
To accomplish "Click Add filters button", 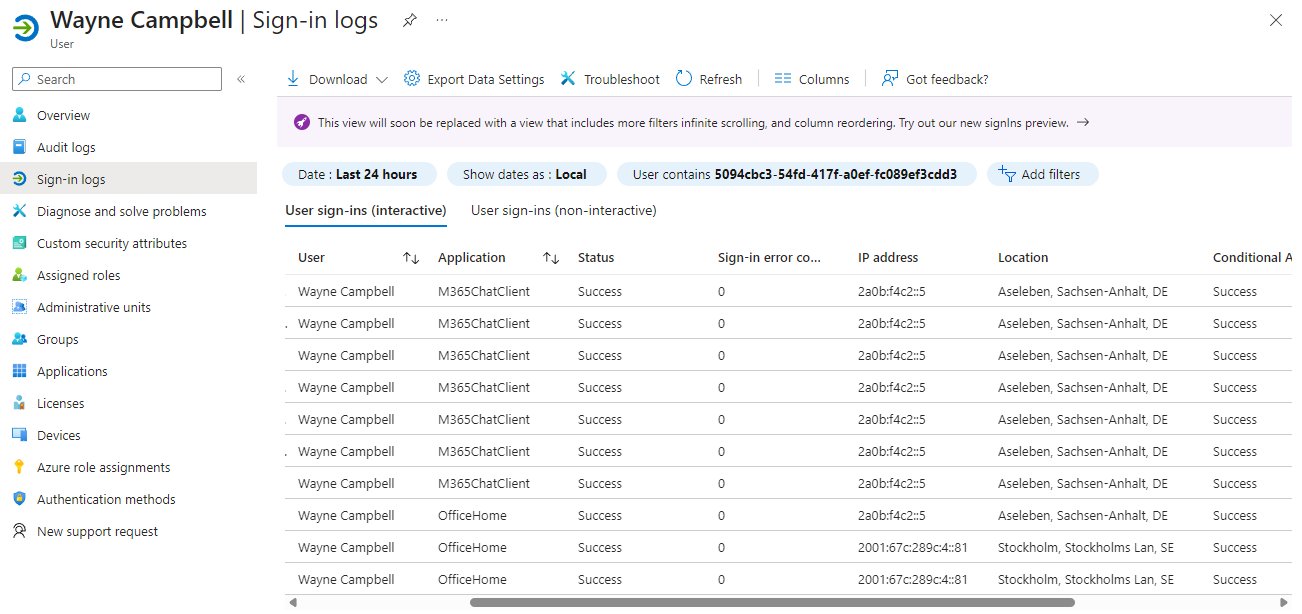I will [x=1042, y=174].
